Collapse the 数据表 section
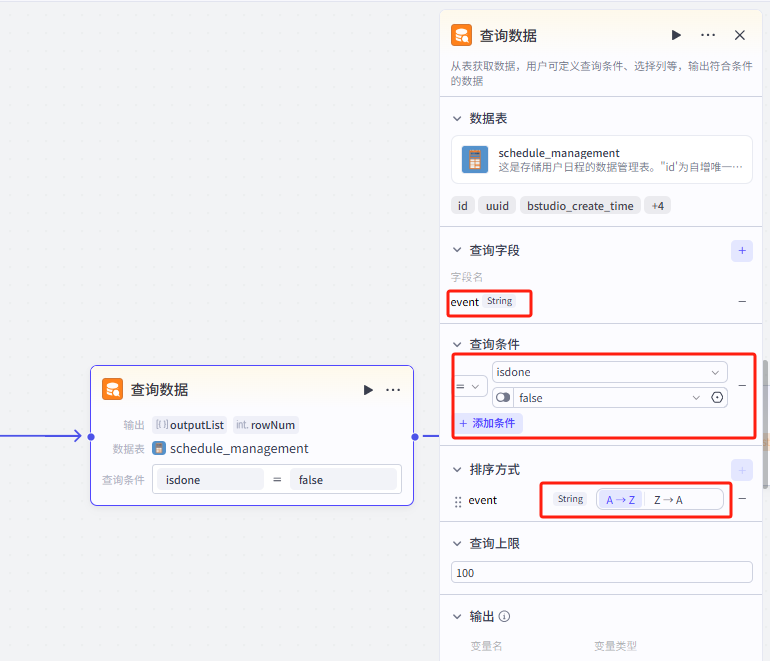The width and height of the screenshot is (770, 661). click(458, 118)
